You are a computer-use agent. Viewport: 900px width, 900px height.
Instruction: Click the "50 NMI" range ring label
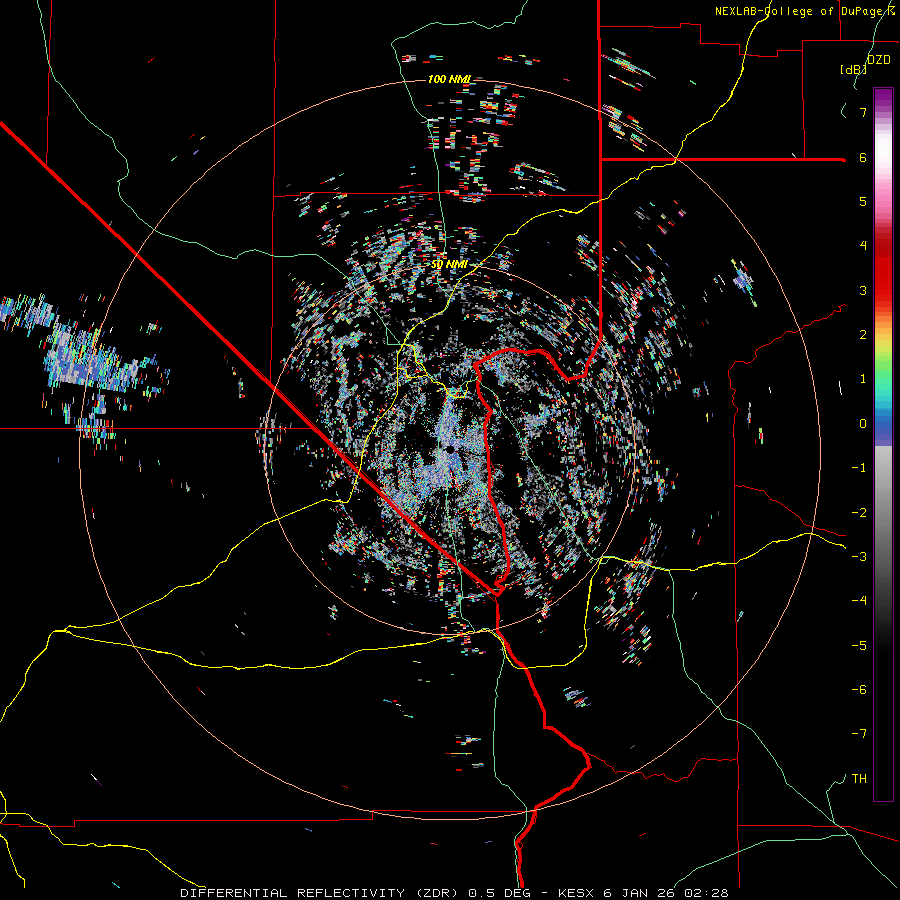[449, 265]
